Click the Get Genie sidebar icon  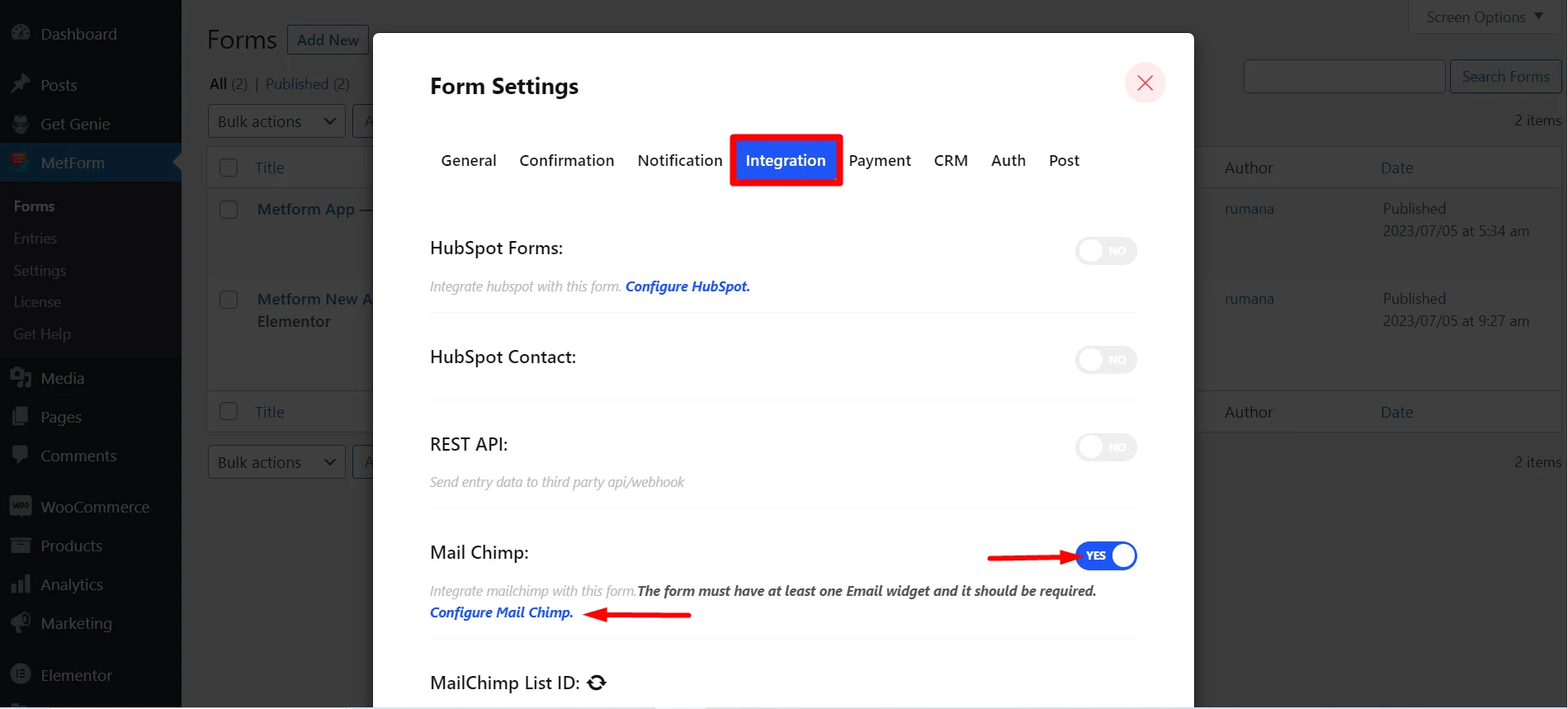21,124
